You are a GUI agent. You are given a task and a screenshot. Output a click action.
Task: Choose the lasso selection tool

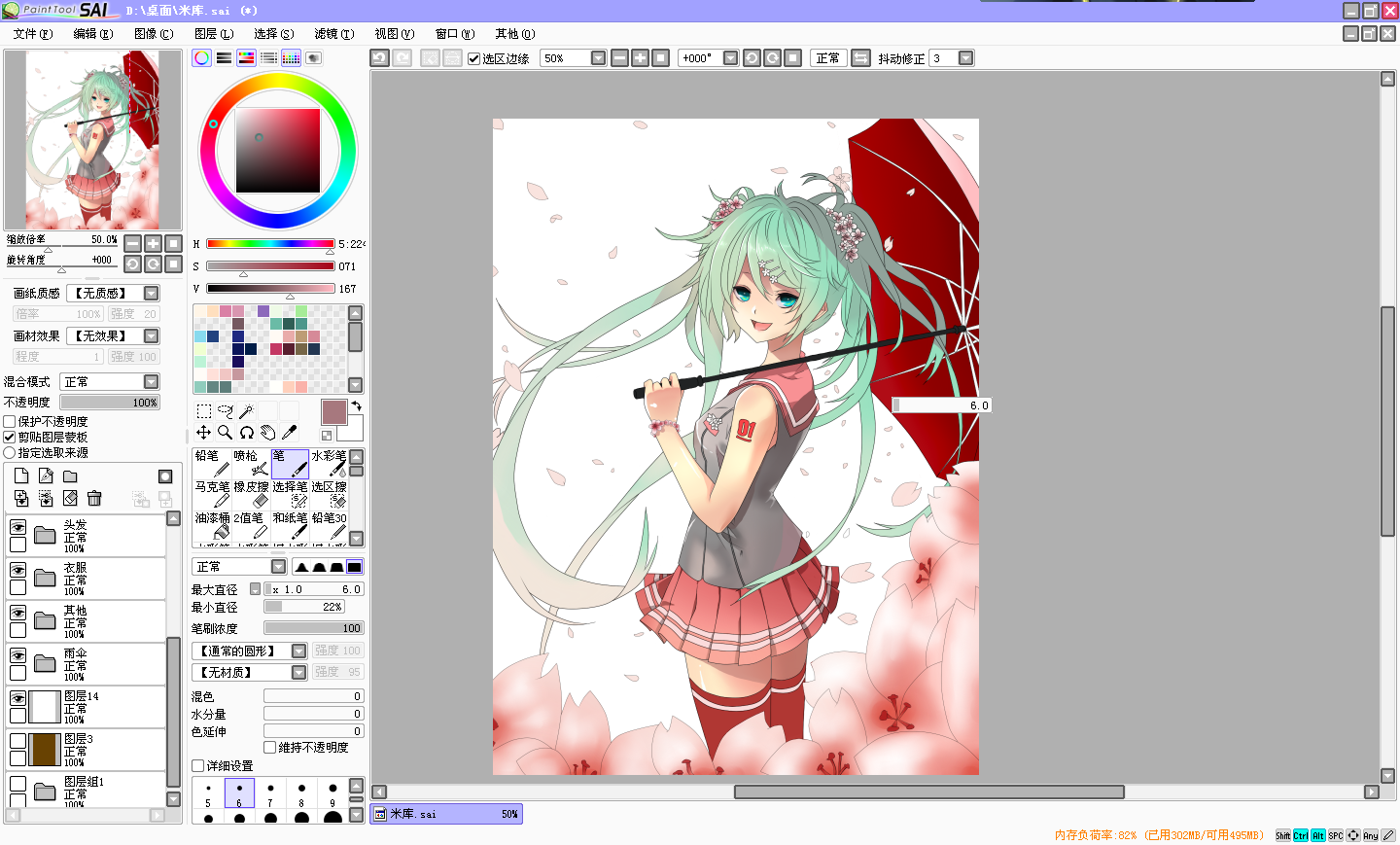click(225, 411)
